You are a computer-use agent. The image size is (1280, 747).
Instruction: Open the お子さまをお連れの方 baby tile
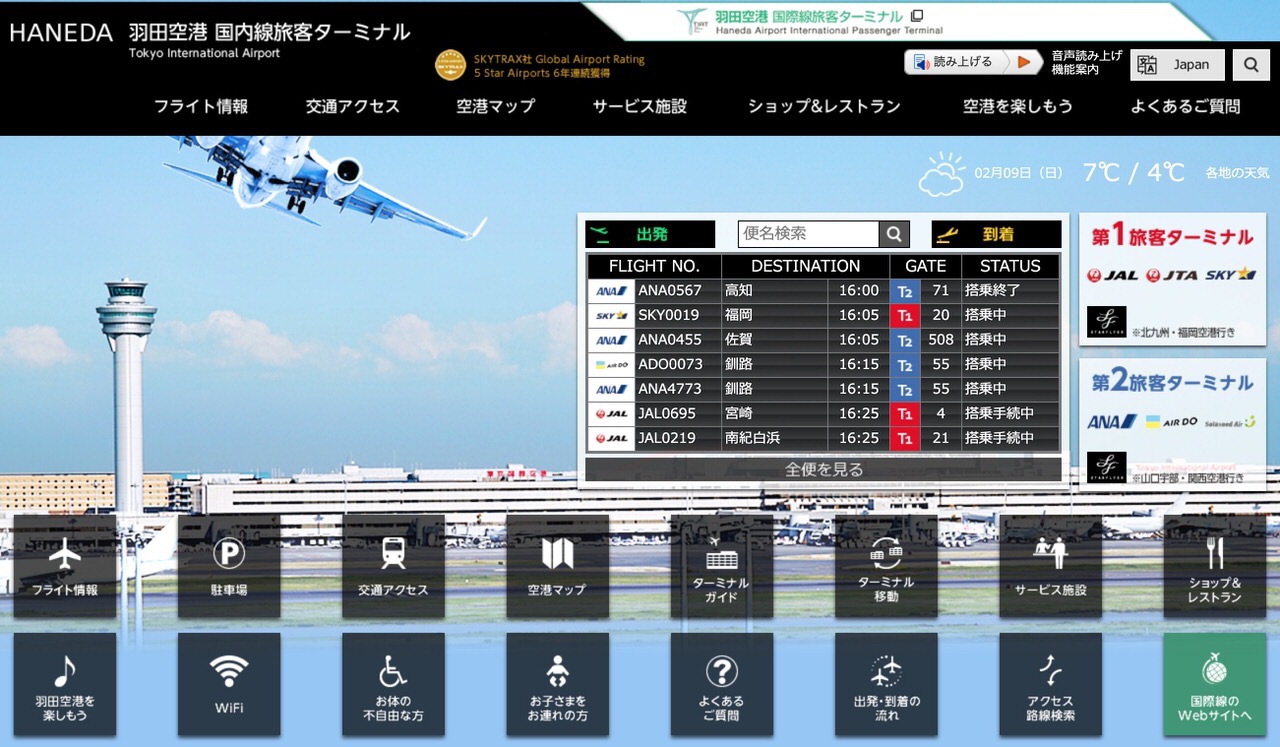point(557,685)
